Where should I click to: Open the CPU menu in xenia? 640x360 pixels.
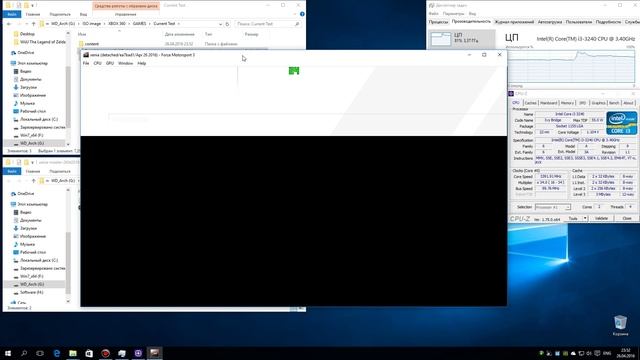98,63
